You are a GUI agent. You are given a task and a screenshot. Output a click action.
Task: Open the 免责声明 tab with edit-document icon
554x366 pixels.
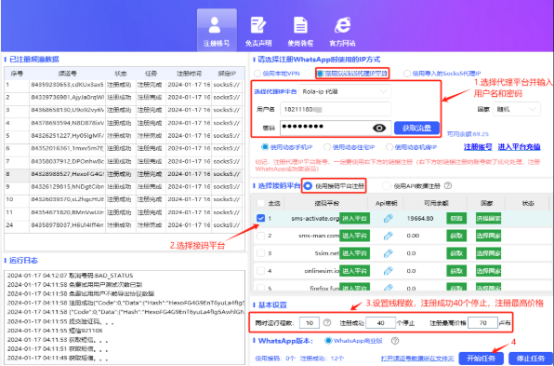coord(258,32)
